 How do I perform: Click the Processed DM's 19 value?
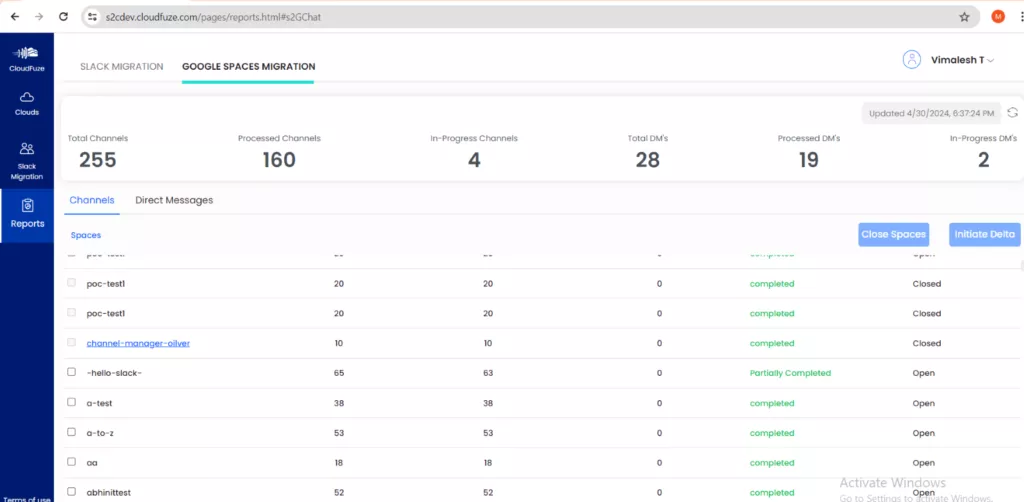coord(808,160)
